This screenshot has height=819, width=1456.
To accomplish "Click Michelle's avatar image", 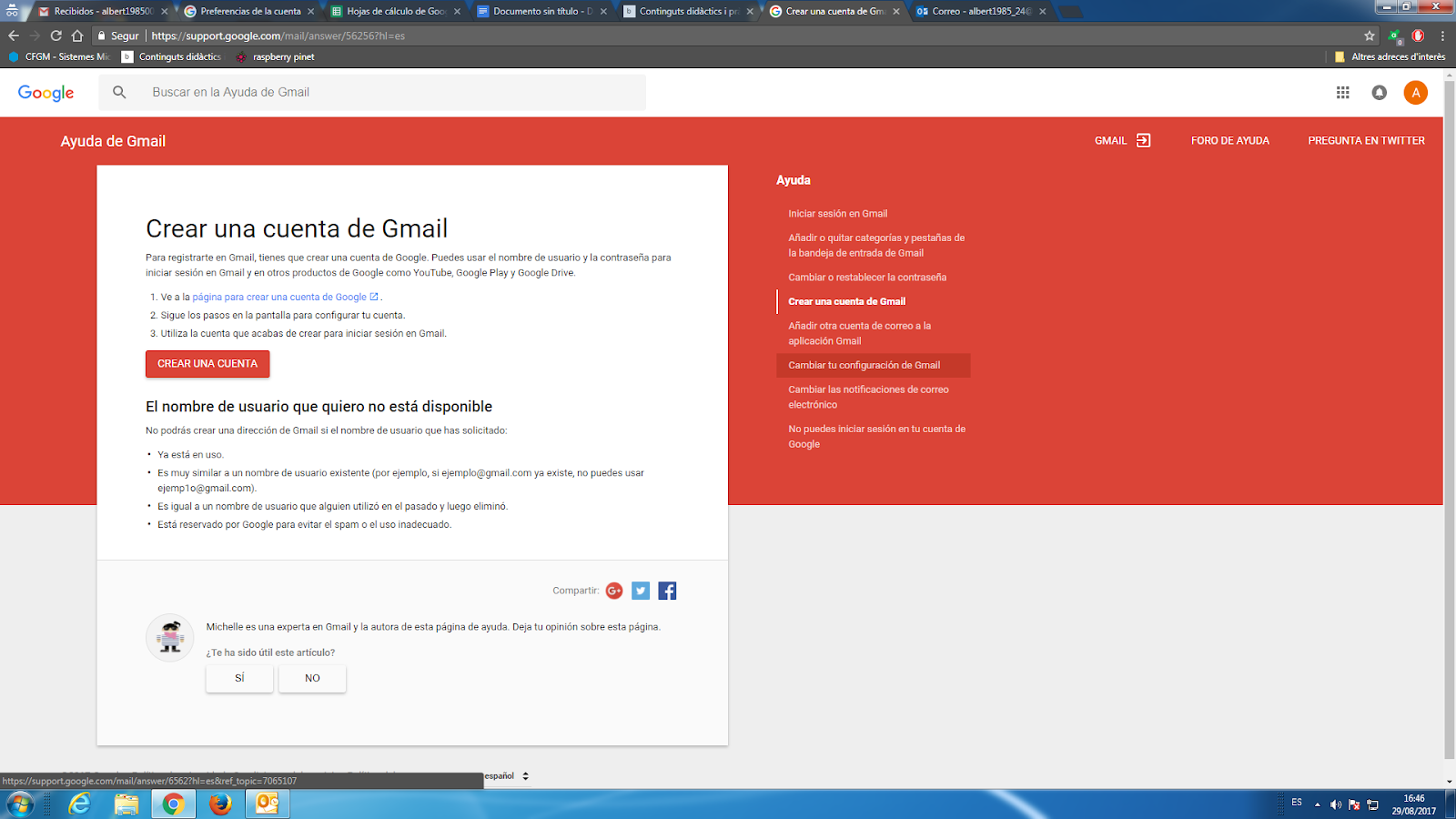I will pos(170,637).
